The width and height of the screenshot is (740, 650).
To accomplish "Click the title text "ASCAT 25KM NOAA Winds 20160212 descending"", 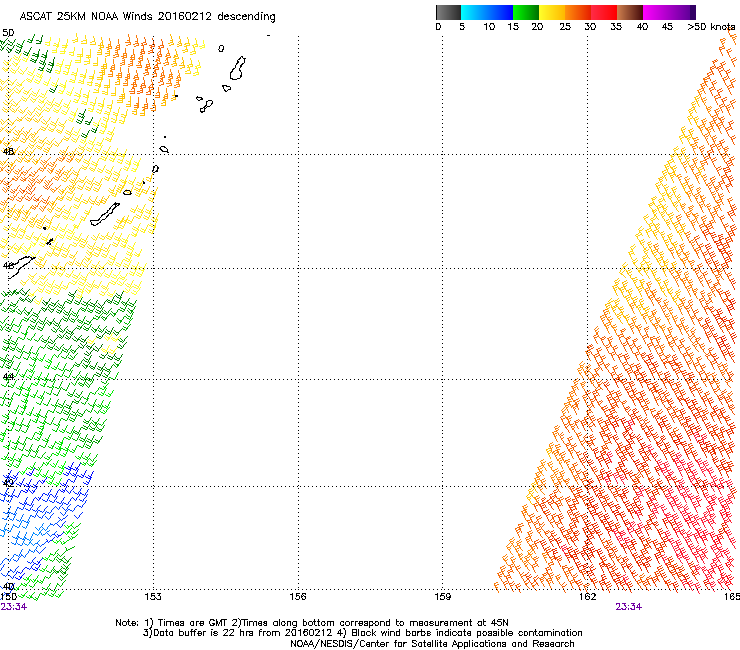I will 147,17.
